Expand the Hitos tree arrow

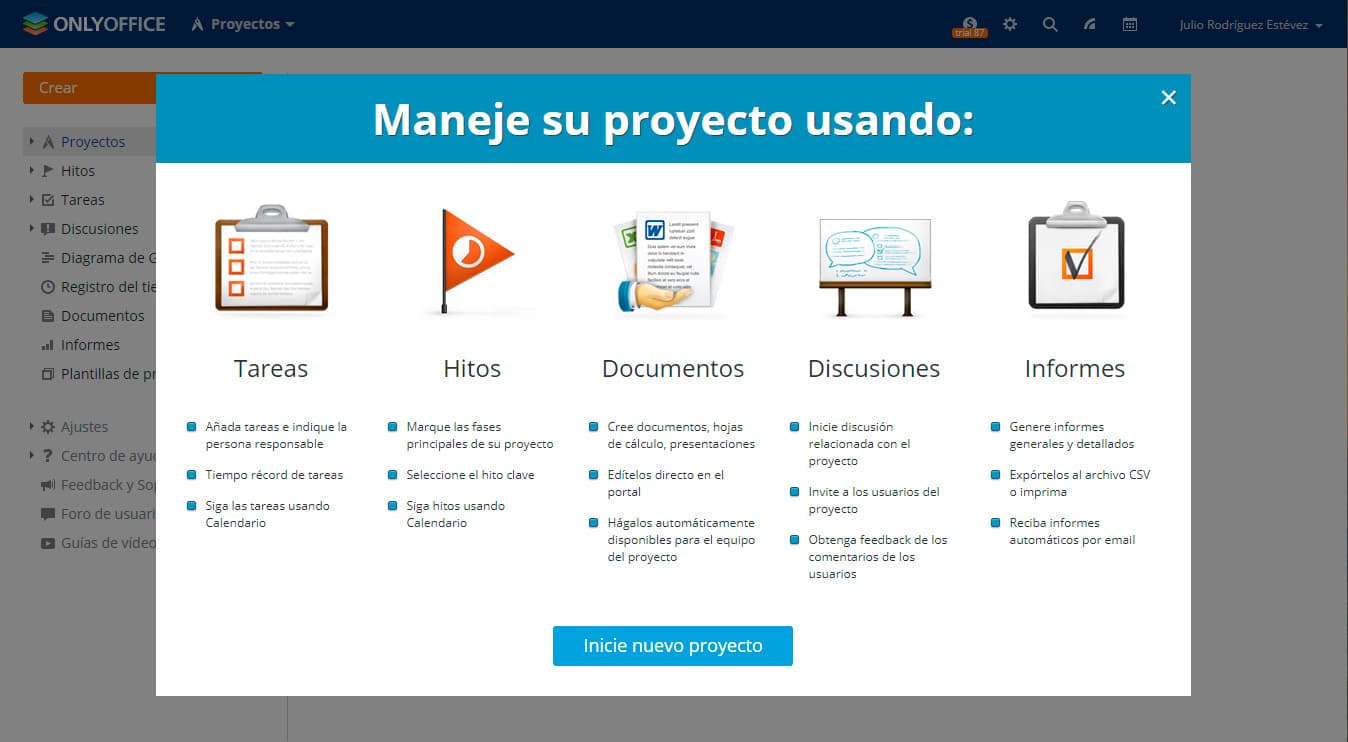click(32, 170)
